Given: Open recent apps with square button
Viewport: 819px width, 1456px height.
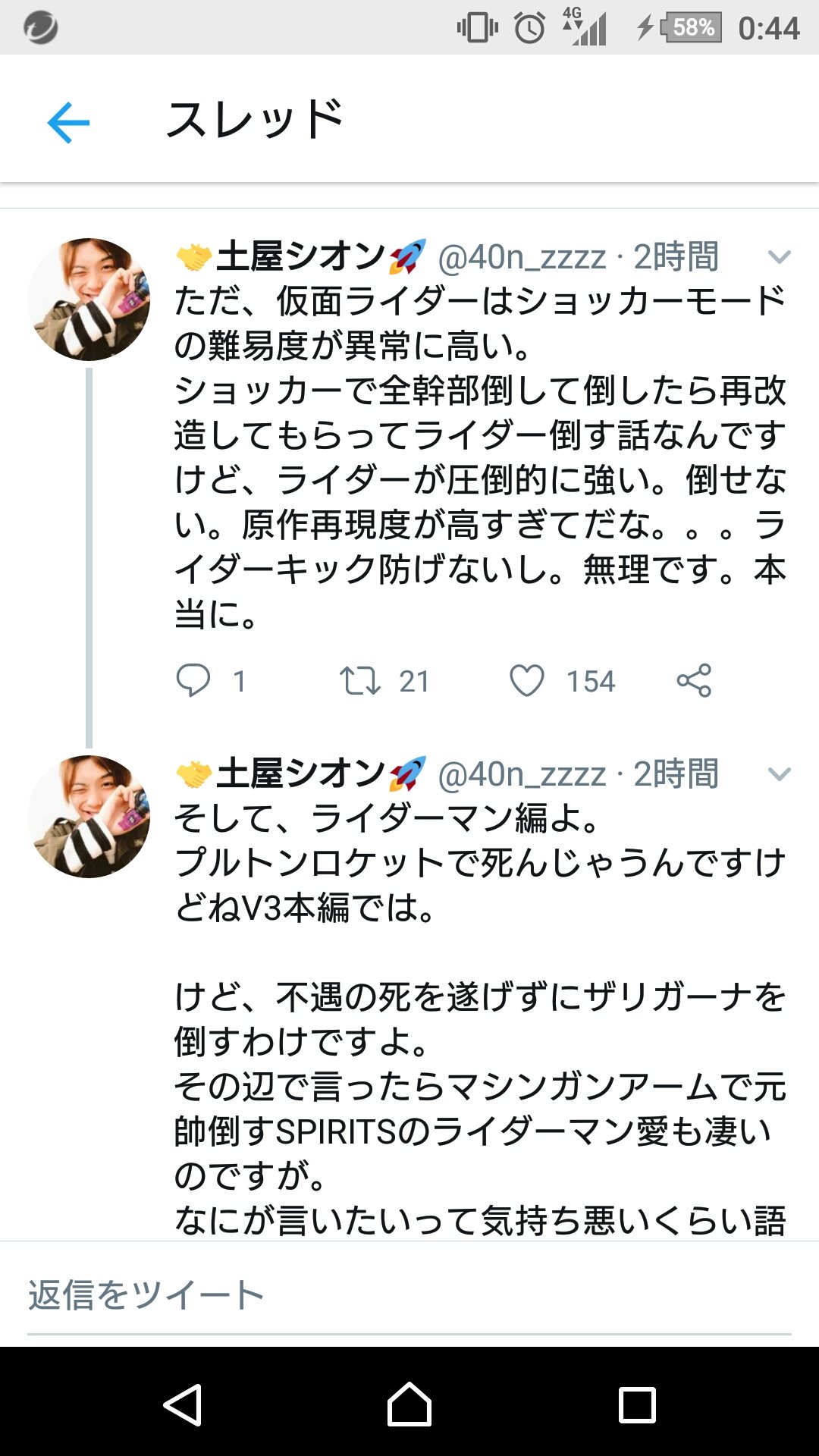Looking at the screenshot, I should (637, 1405).
